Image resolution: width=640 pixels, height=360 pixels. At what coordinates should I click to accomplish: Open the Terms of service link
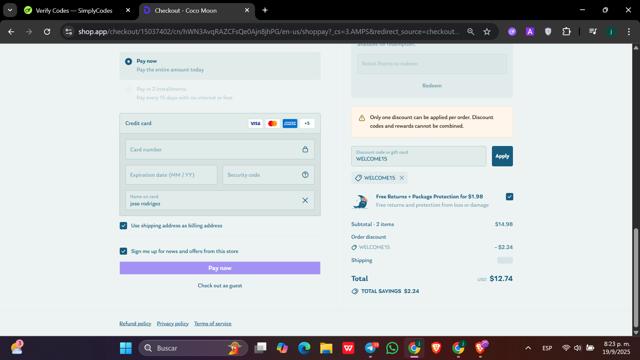click(213, 324)
